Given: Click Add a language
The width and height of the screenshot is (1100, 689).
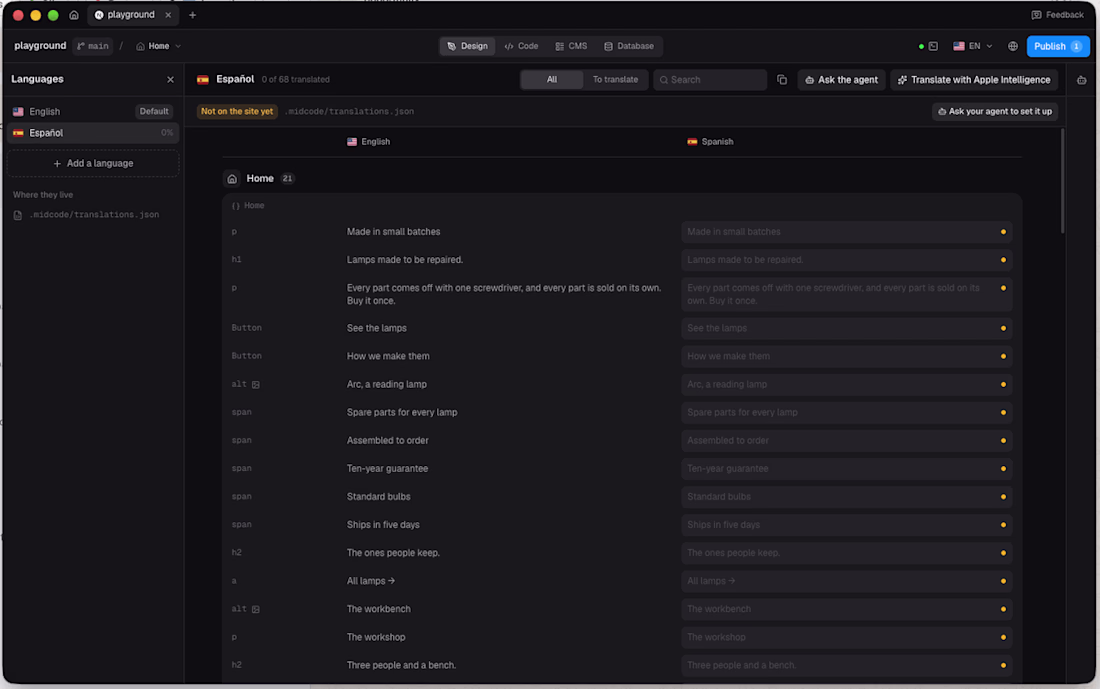Looking at the screenshot, I should click(93, 163).
